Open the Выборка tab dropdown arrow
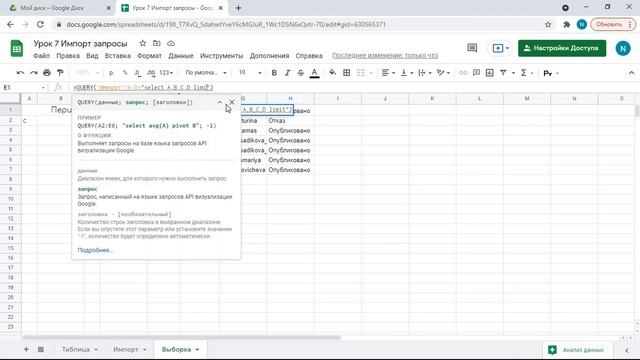 click(197, 350)
